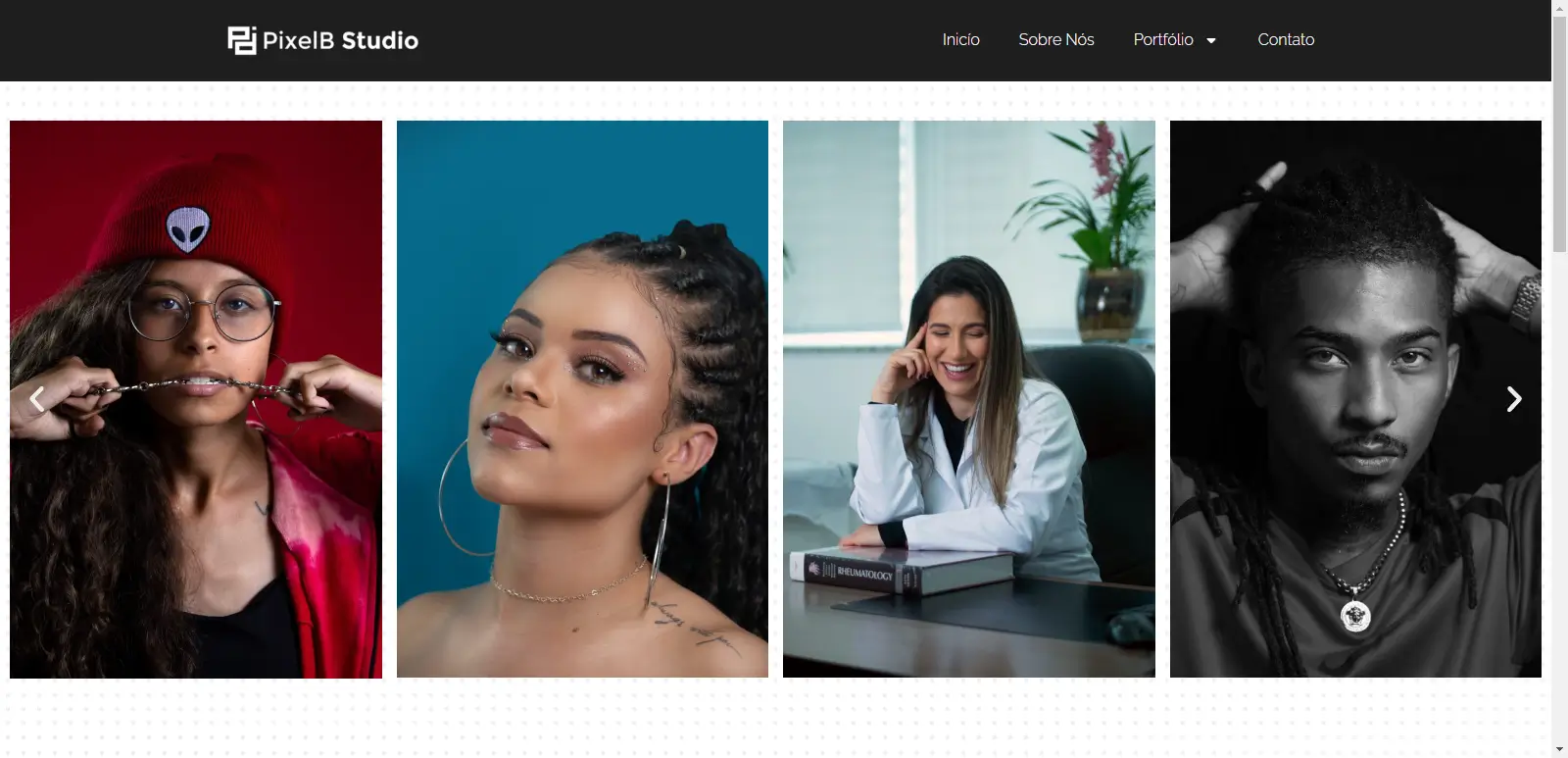Click the Rheumatology book in photo

[x=902, y=573]
